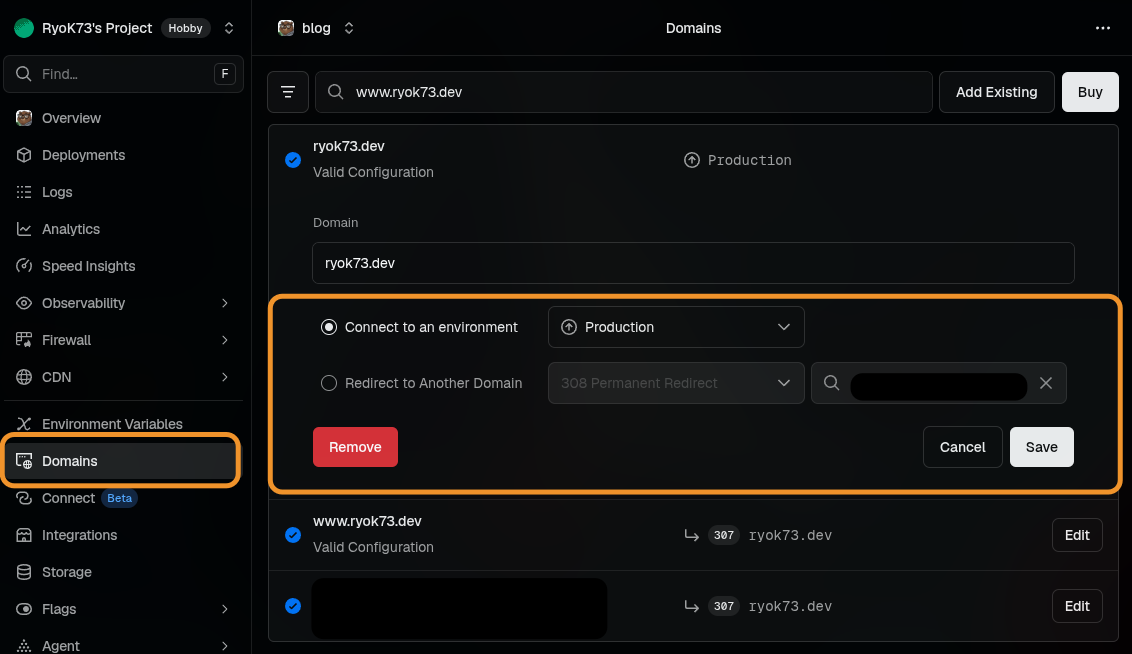Click the domain search magnifier icon
The image size is (1132, 654).
point(335,92)
